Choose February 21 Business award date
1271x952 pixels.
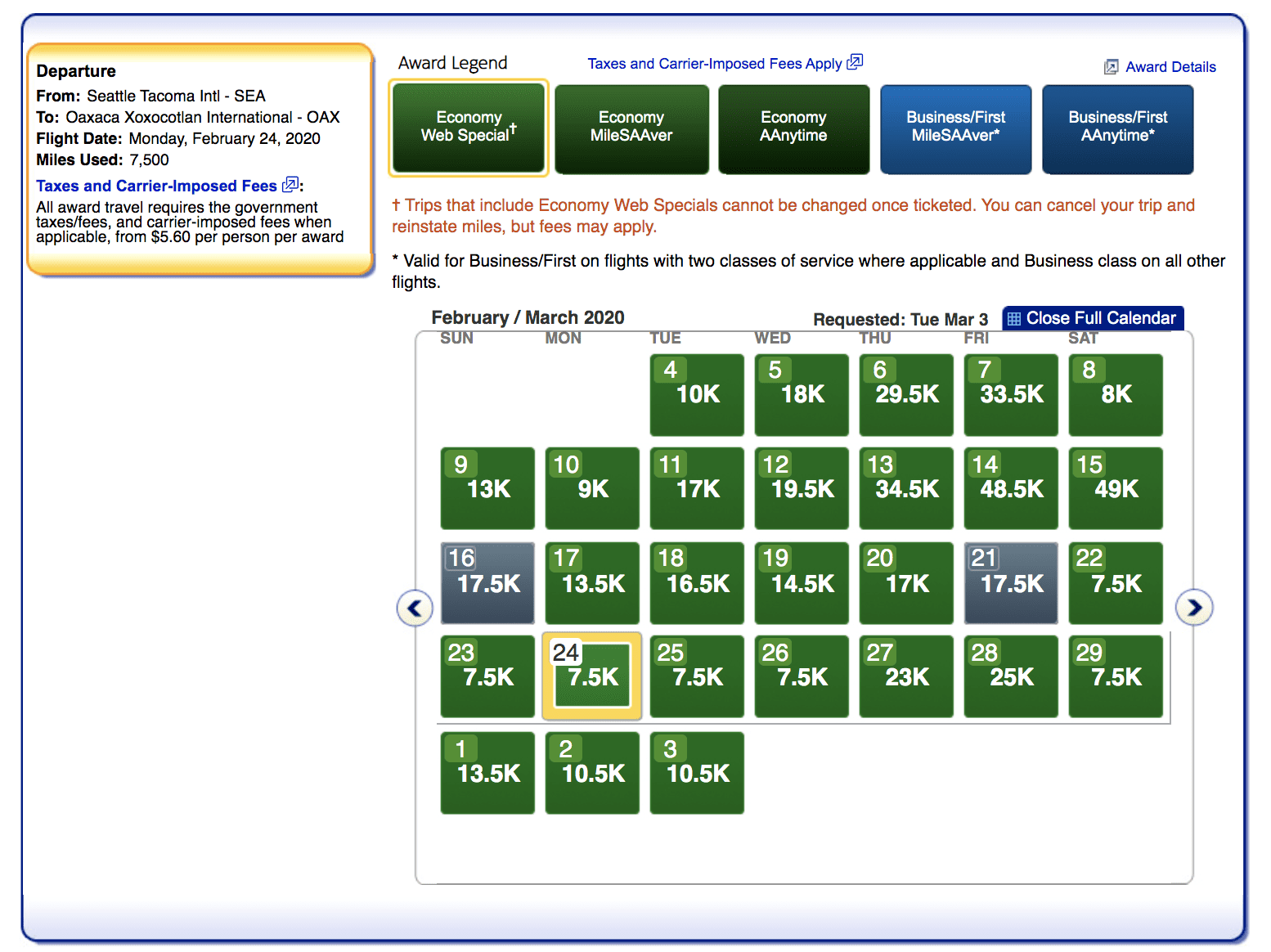pyautogui.click(x=1011, y=582)
